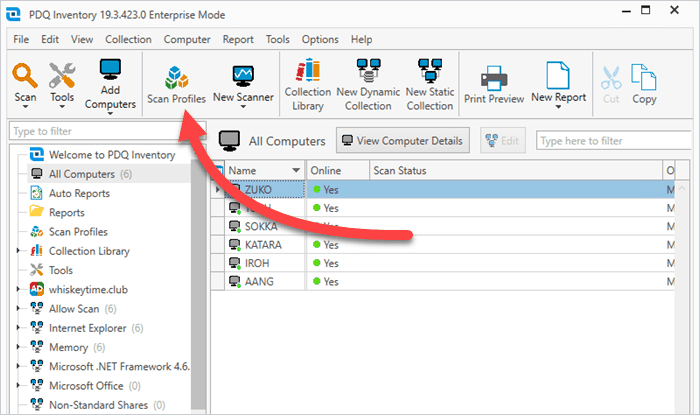This screenshot has height=415, width=700.
Task: Open the File menu
Action: point(21,39)
